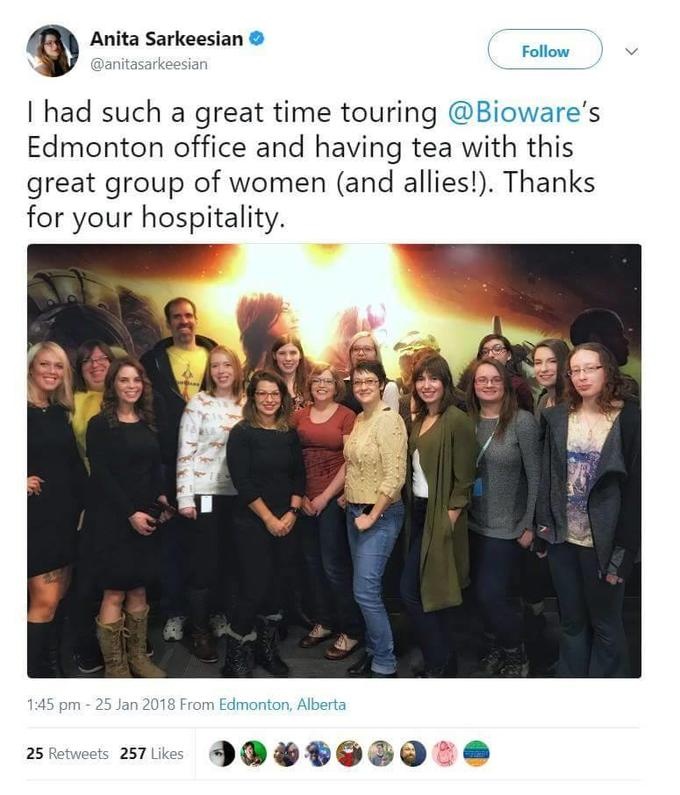Click the teal striped last liker avatar
This screenshot has height=795, width=680.
477,754
